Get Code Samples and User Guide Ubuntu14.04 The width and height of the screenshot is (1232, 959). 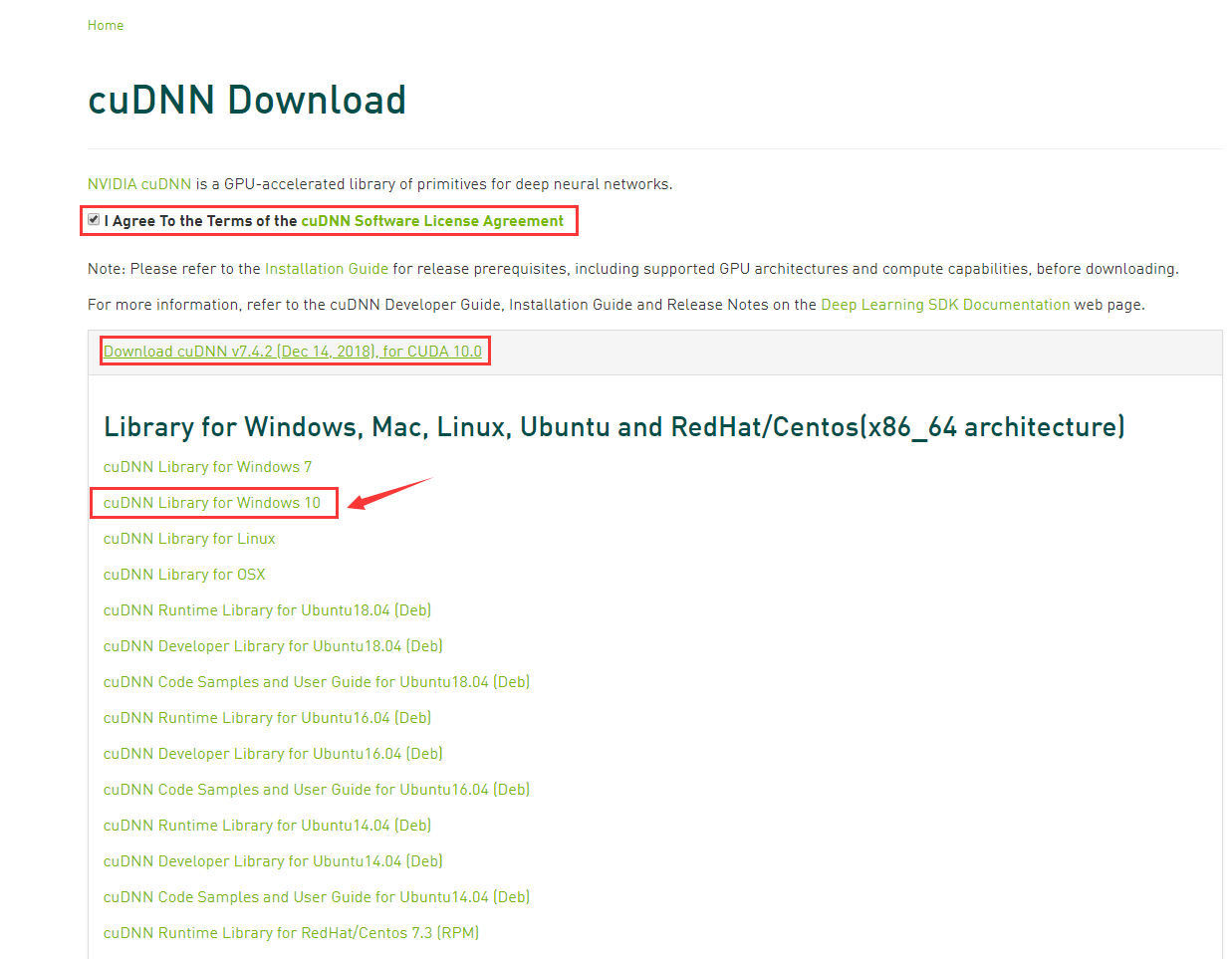click(x=317, y=897)
